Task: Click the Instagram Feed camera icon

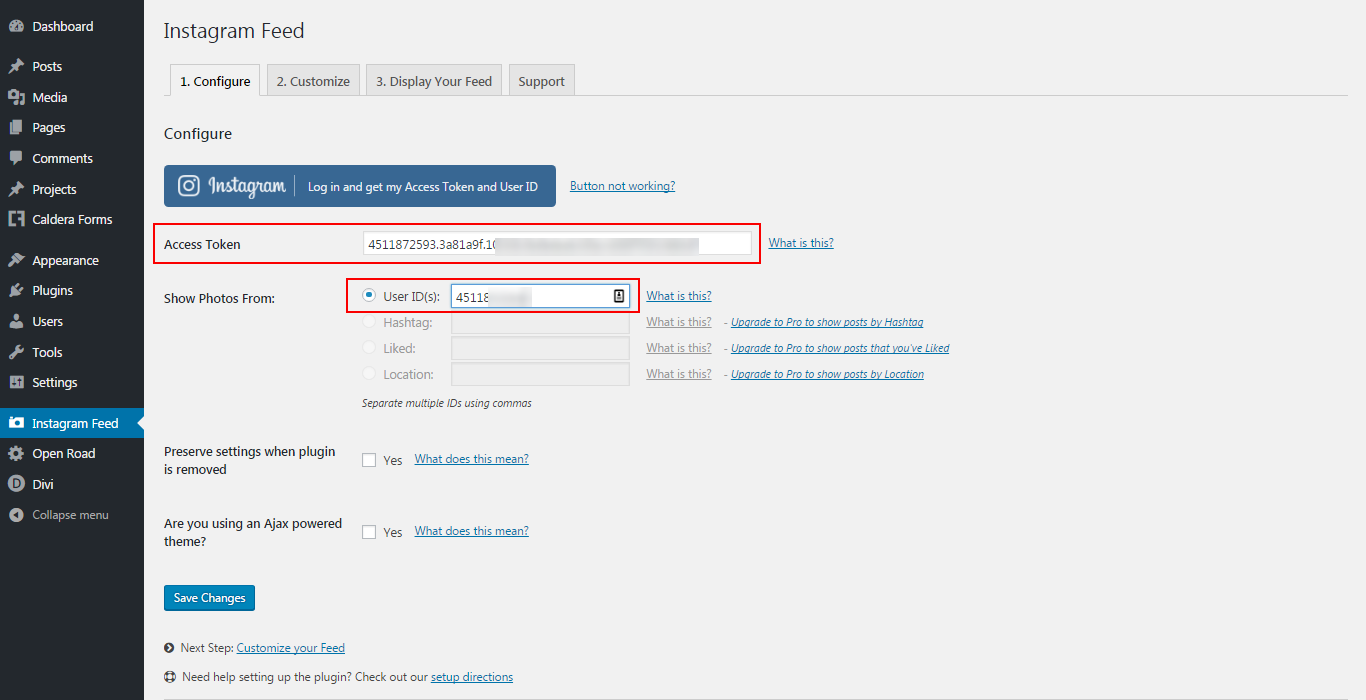Action: (x=16, y=424)
